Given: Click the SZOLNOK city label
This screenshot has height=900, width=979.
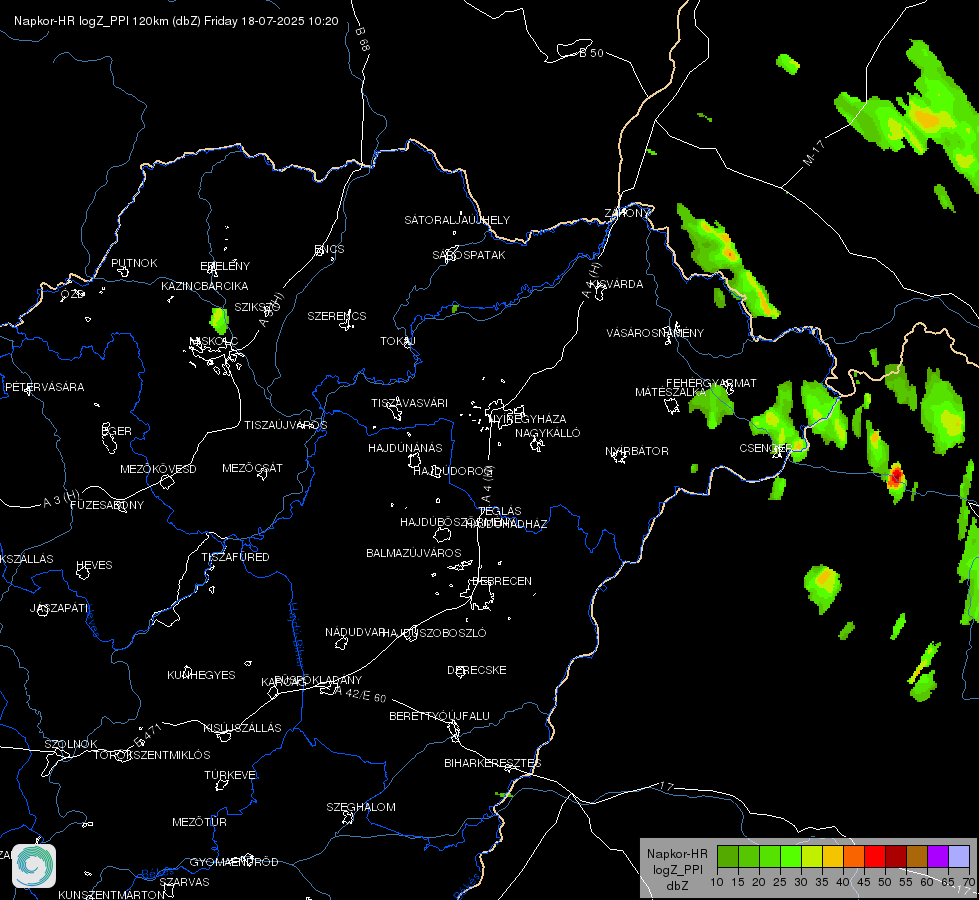Looking at the screenshot, I should pos(71,744).
